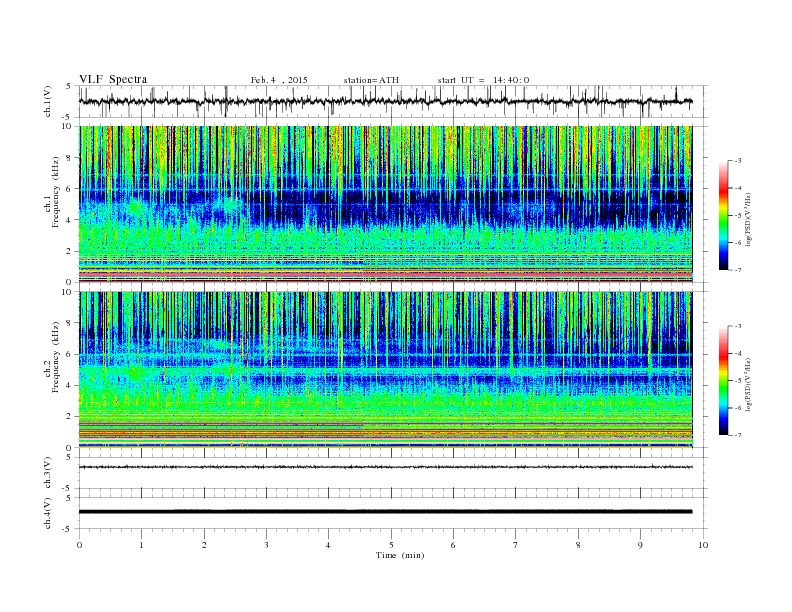Screen dimensions: 792x612
Task: Click the '10' tick on time axis
Action: click(703, 545)
